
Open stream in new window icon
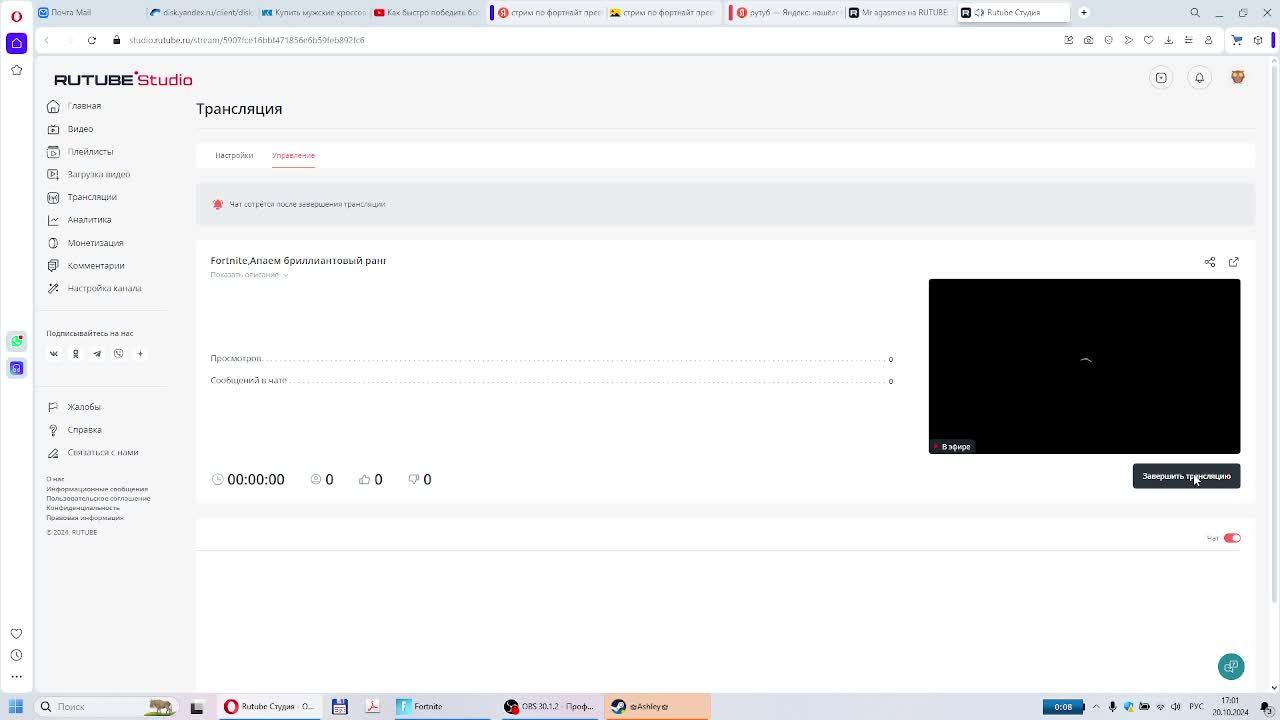click(x=1234, y=262)
